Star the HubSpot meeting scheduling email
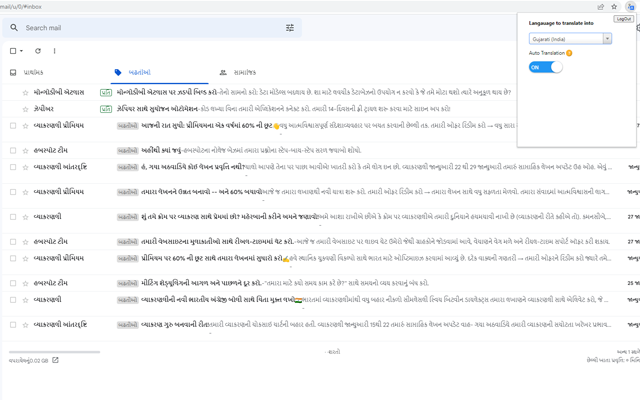 [x=25, y=283]
